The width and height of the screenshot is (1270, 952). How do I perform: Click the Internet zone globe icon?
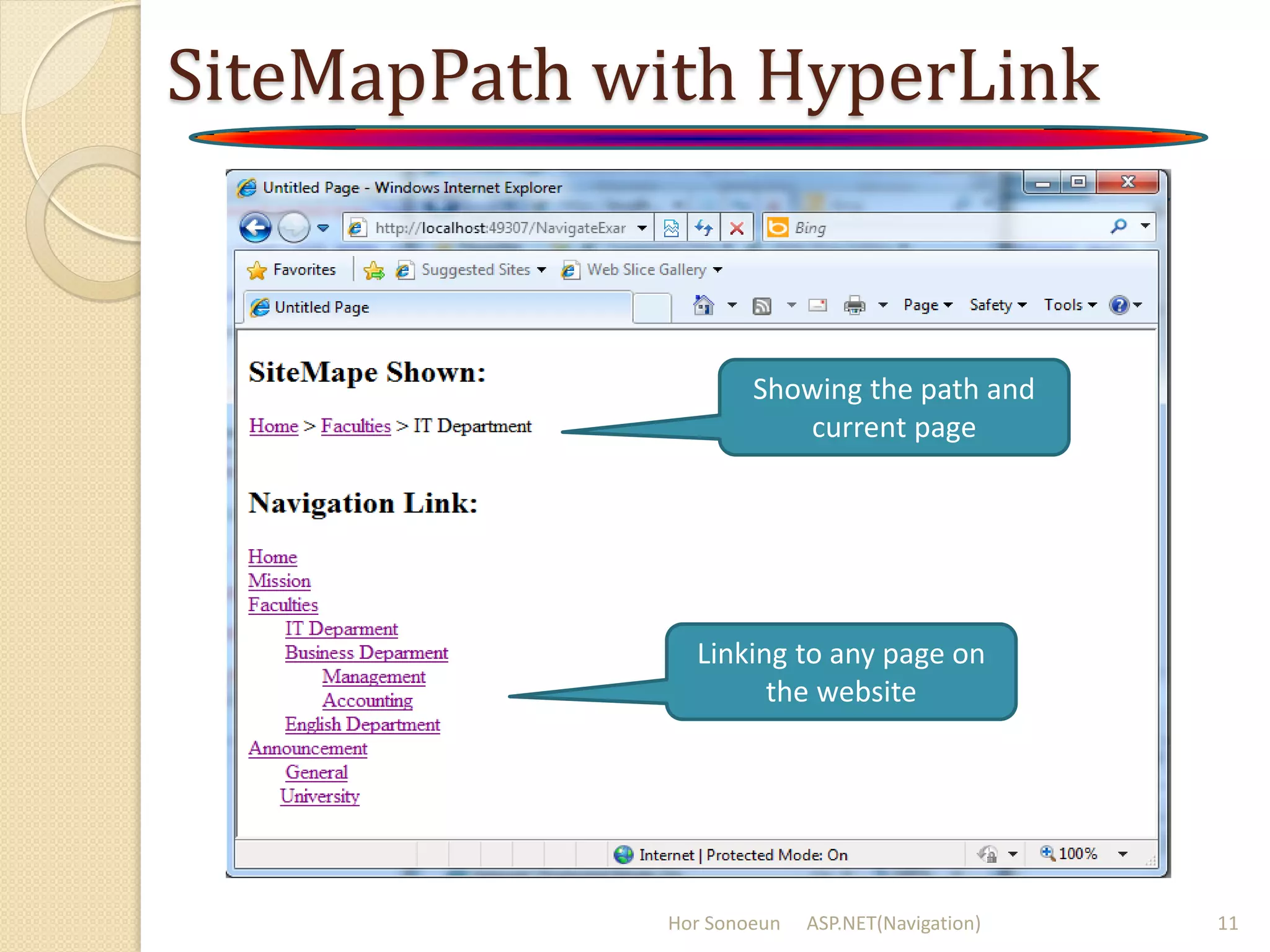[x=623, y=855]
